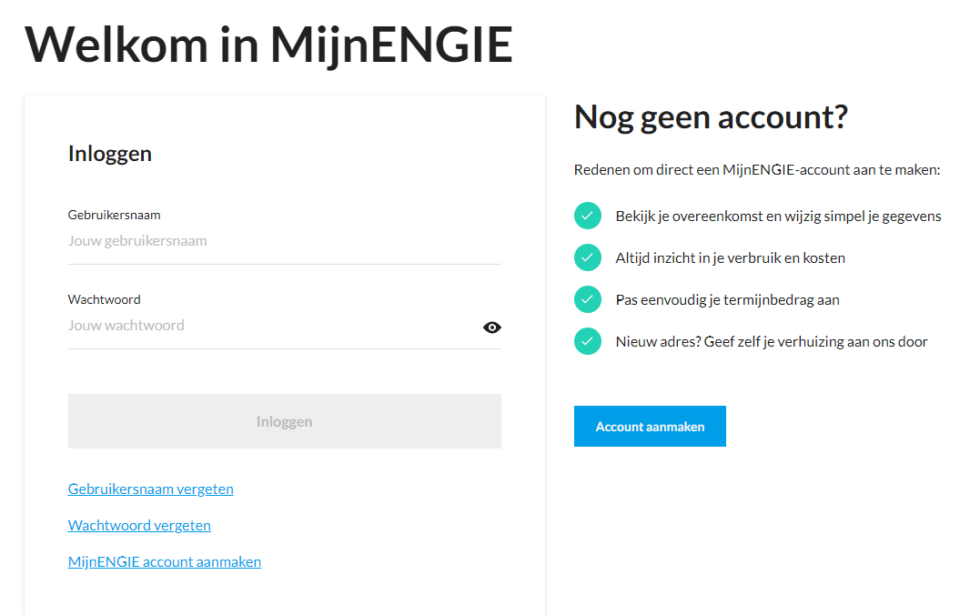Click the checkmark icon next to verbruik en kosten

click(588, 257)
